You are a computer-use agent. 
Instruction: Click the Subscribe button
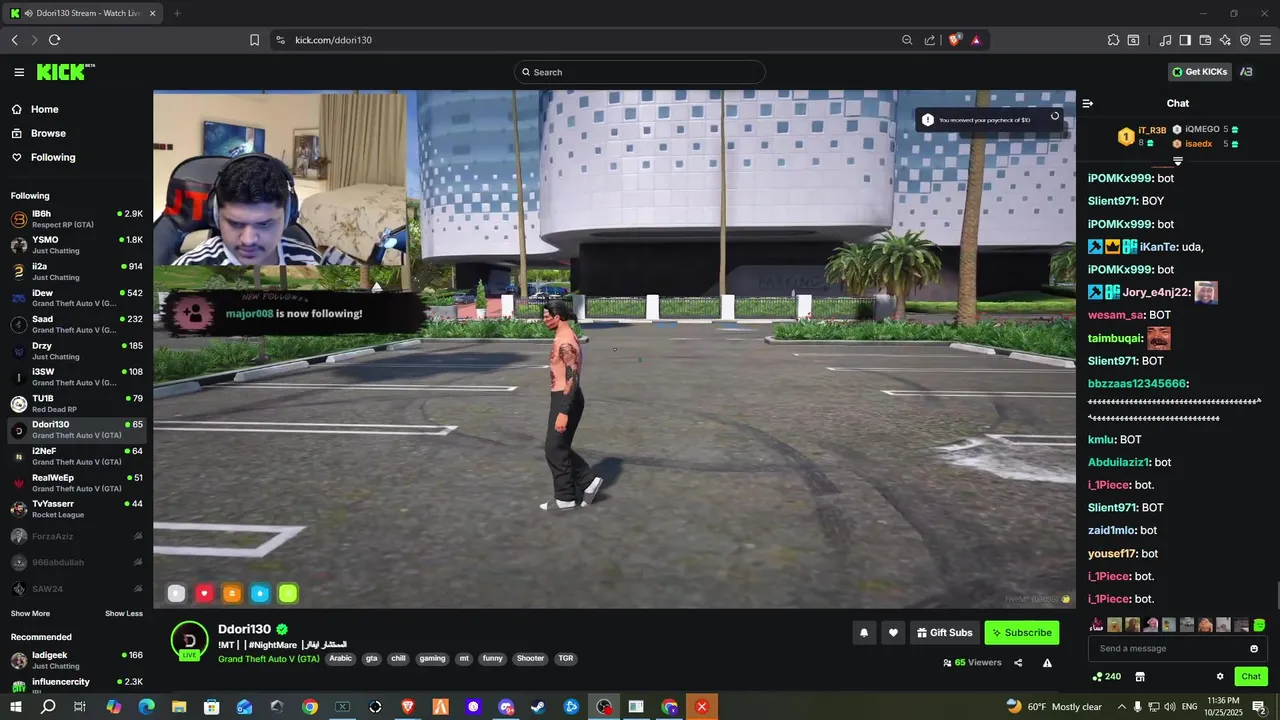tap(1021, 632)
